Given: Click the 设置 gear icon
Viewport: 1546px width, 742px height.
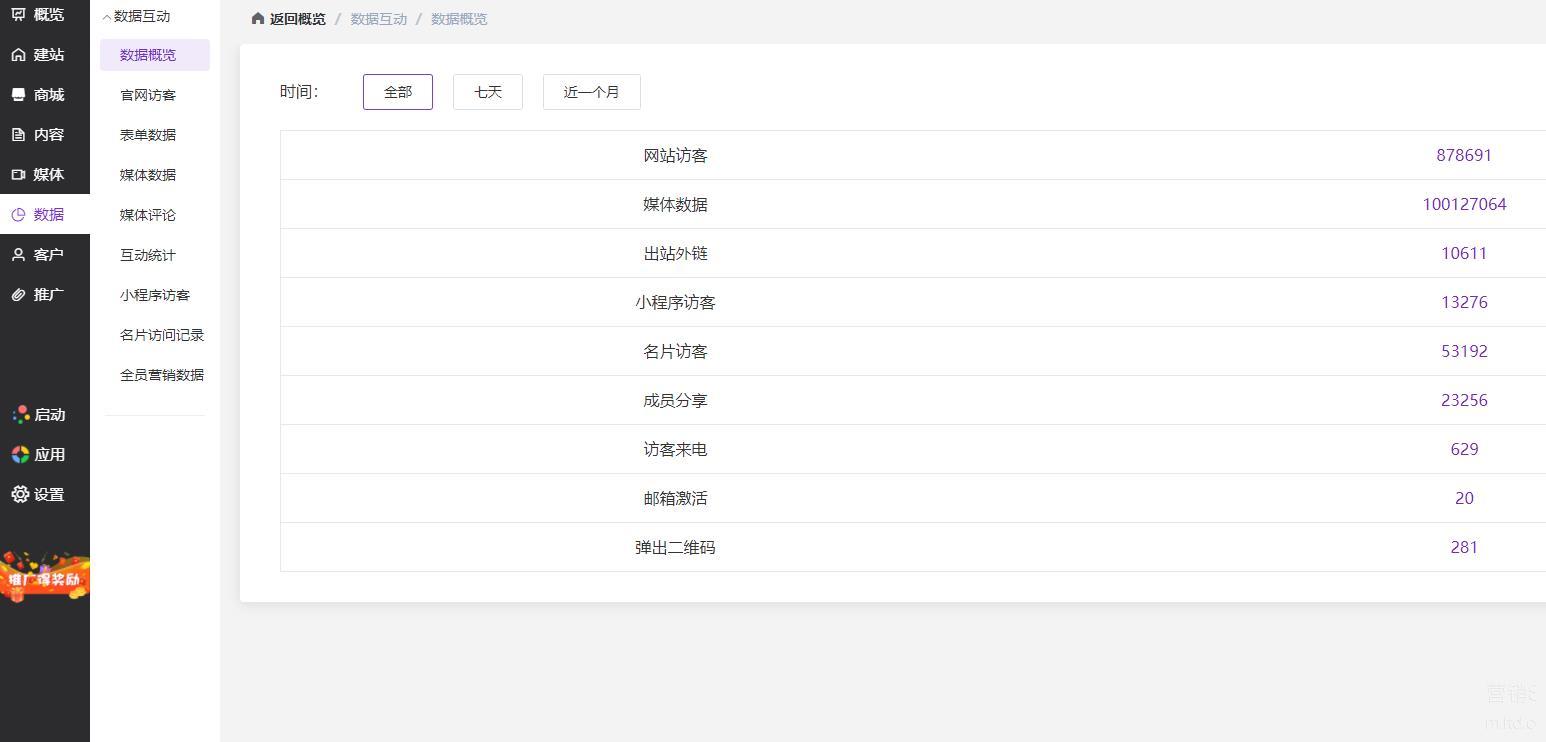Looking at the screenshot, I should pos(20,494).
